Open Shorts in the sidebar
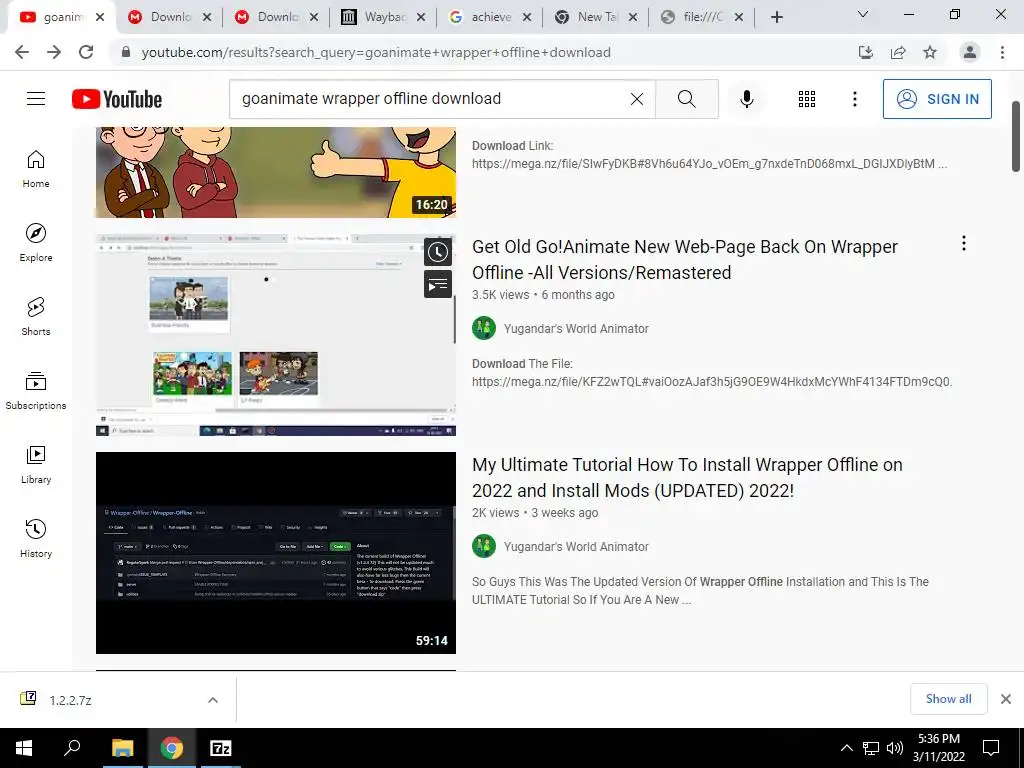This screenshot has width=1024, height=768. pyautogui.click(x=36, y=317)
